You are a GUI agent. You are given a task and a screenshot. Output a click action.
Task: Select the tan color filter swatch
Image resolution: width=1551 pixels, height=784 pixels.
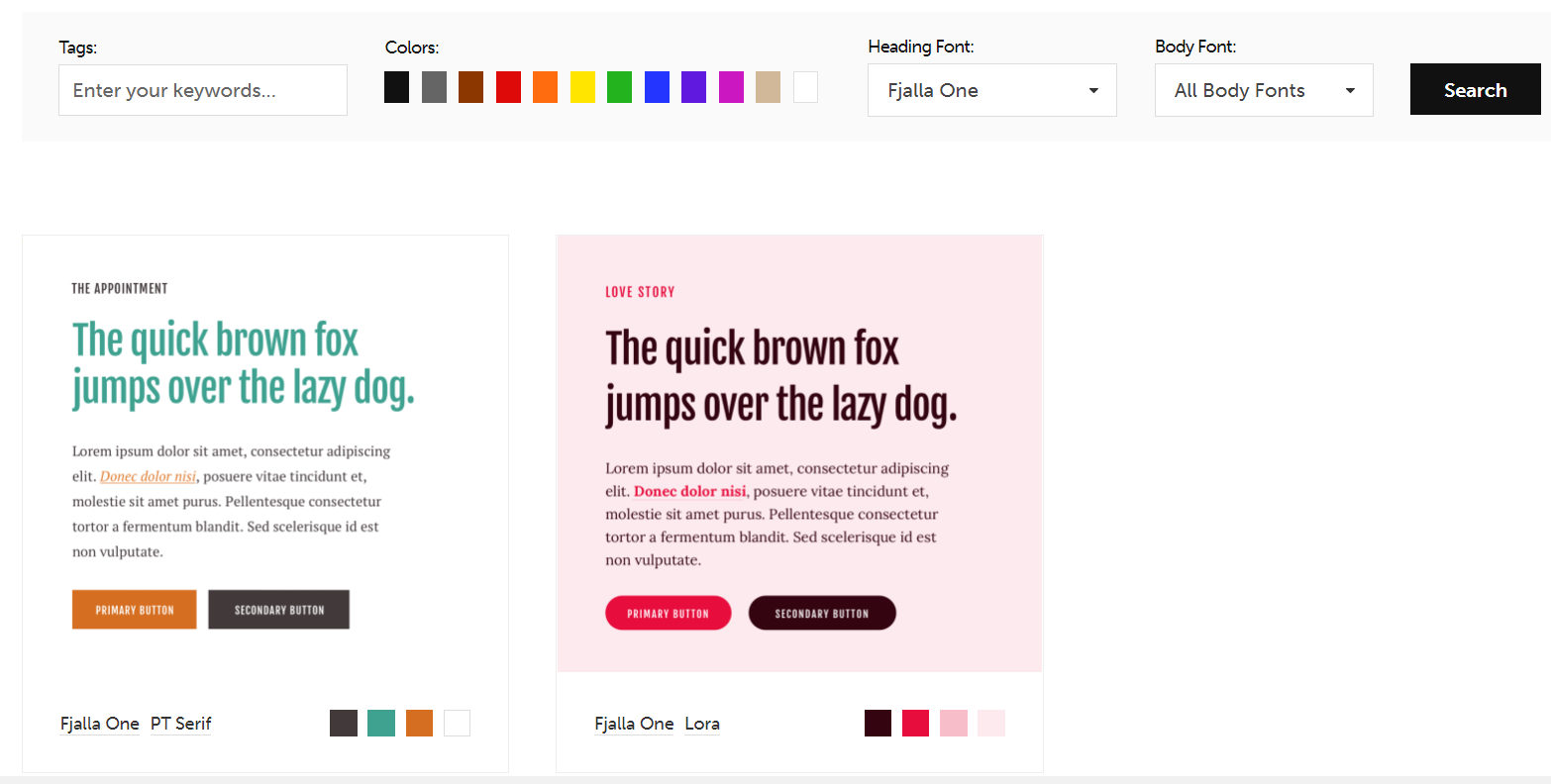click(768, 87)
